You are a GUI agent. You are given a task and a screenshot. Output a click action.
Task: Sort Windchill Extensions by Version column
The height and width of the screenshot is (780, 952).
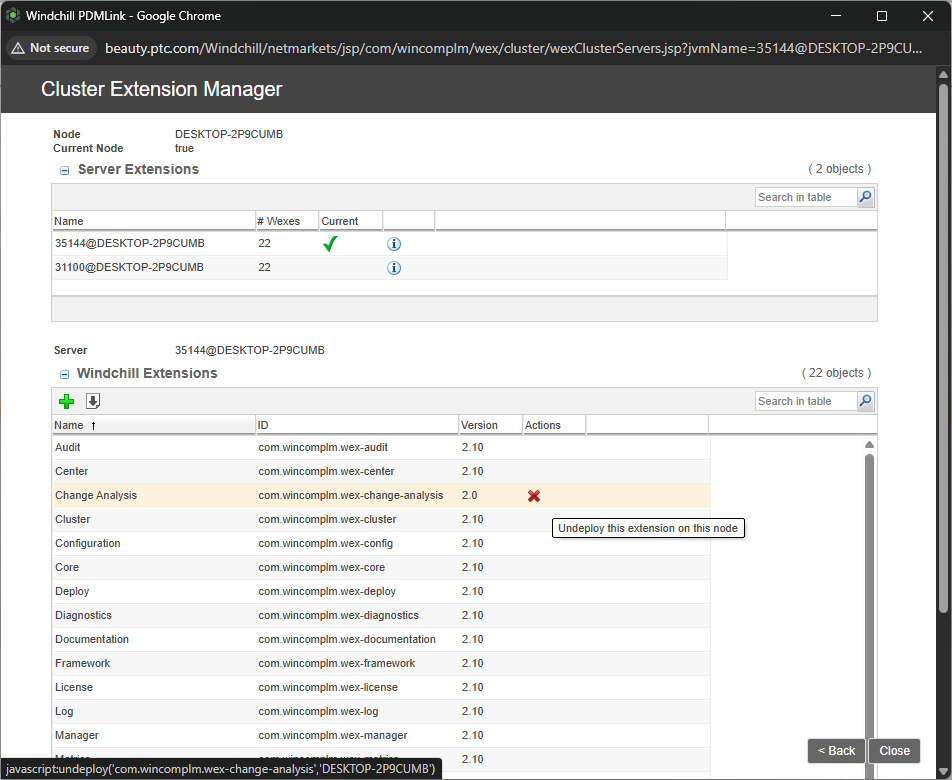[x=479, y=425]
